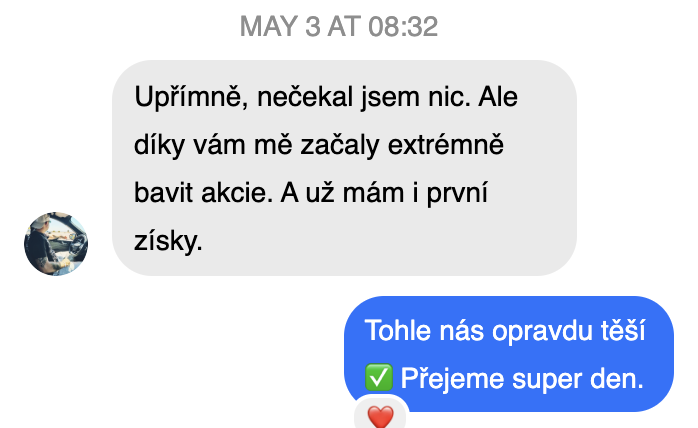Click the word extrémně in received message
Viewport: 698px width, 428px height.
click(446, 145)
